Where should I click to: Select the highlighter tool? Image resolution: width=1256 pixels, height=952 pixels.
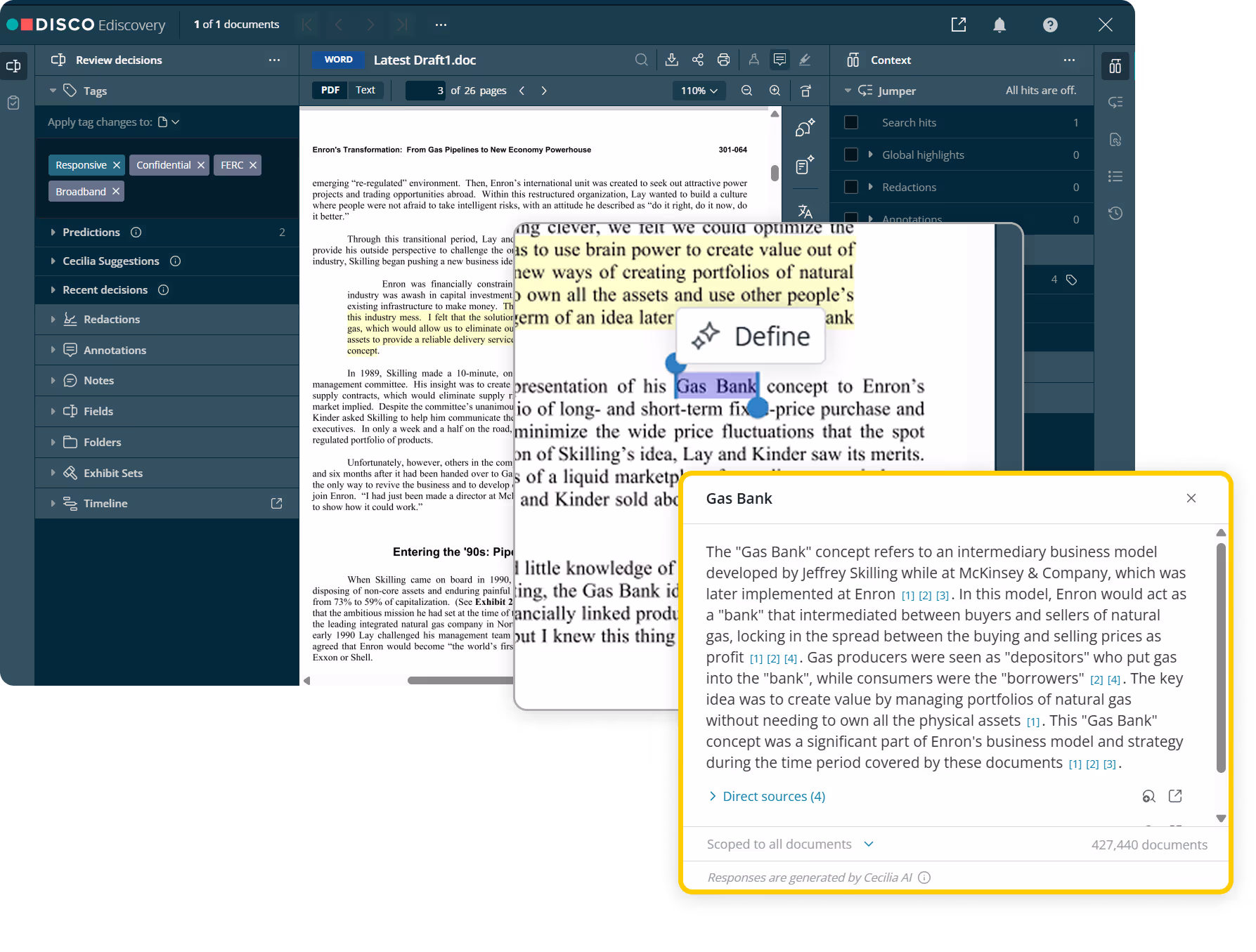click(805, 60)
